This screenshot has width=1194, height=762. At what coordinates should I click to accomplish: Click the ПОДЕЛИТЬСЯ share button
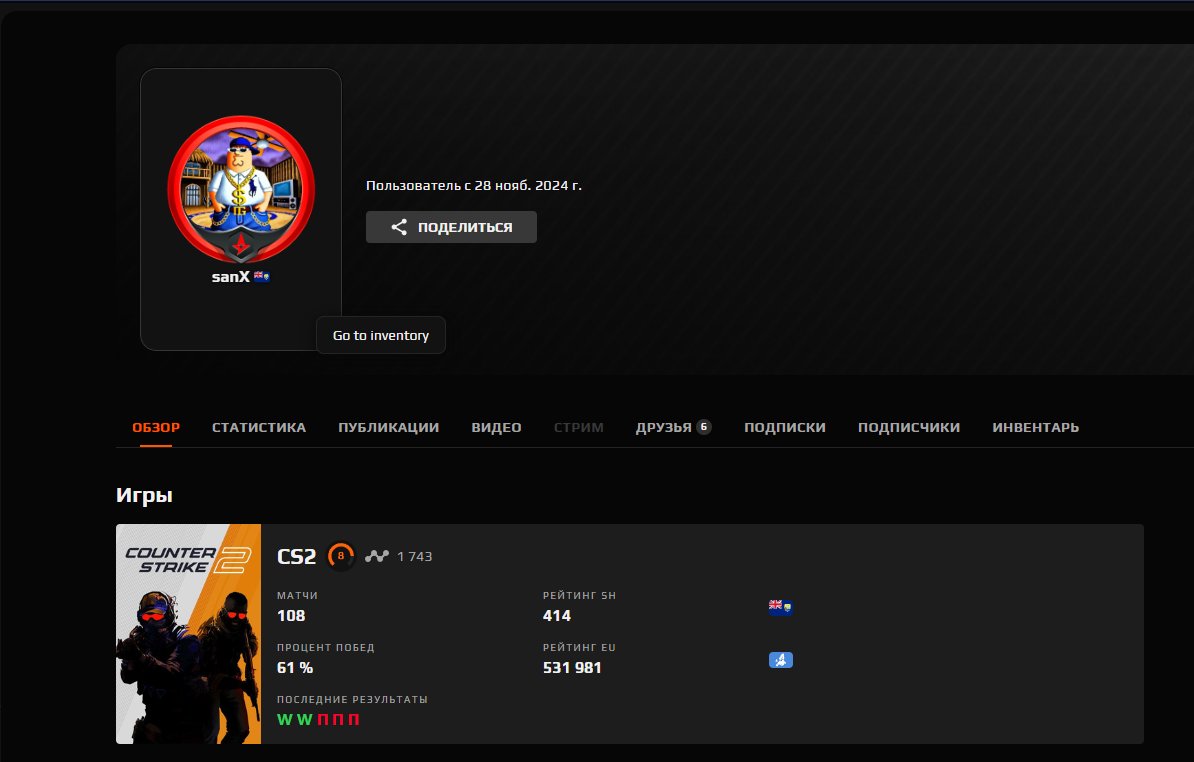tap(451, 227)
